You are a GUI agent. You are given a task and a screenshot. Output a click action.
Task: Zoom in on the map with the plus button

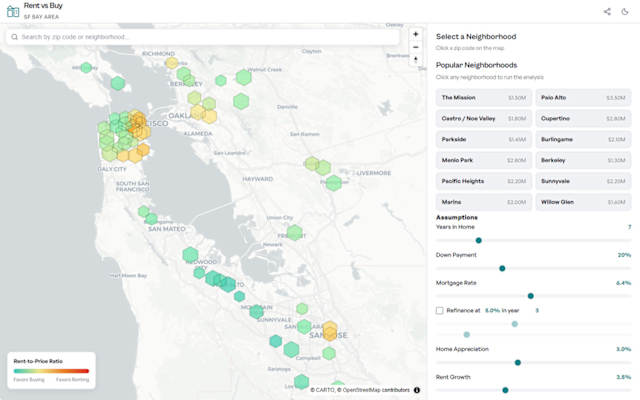(x=416, y=34)
